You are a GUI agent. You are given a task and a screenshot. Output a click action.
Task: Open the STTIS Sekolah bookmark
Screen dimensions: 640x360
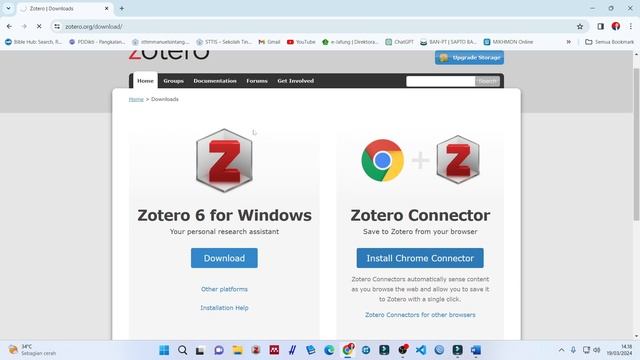[x=224, y=42]
